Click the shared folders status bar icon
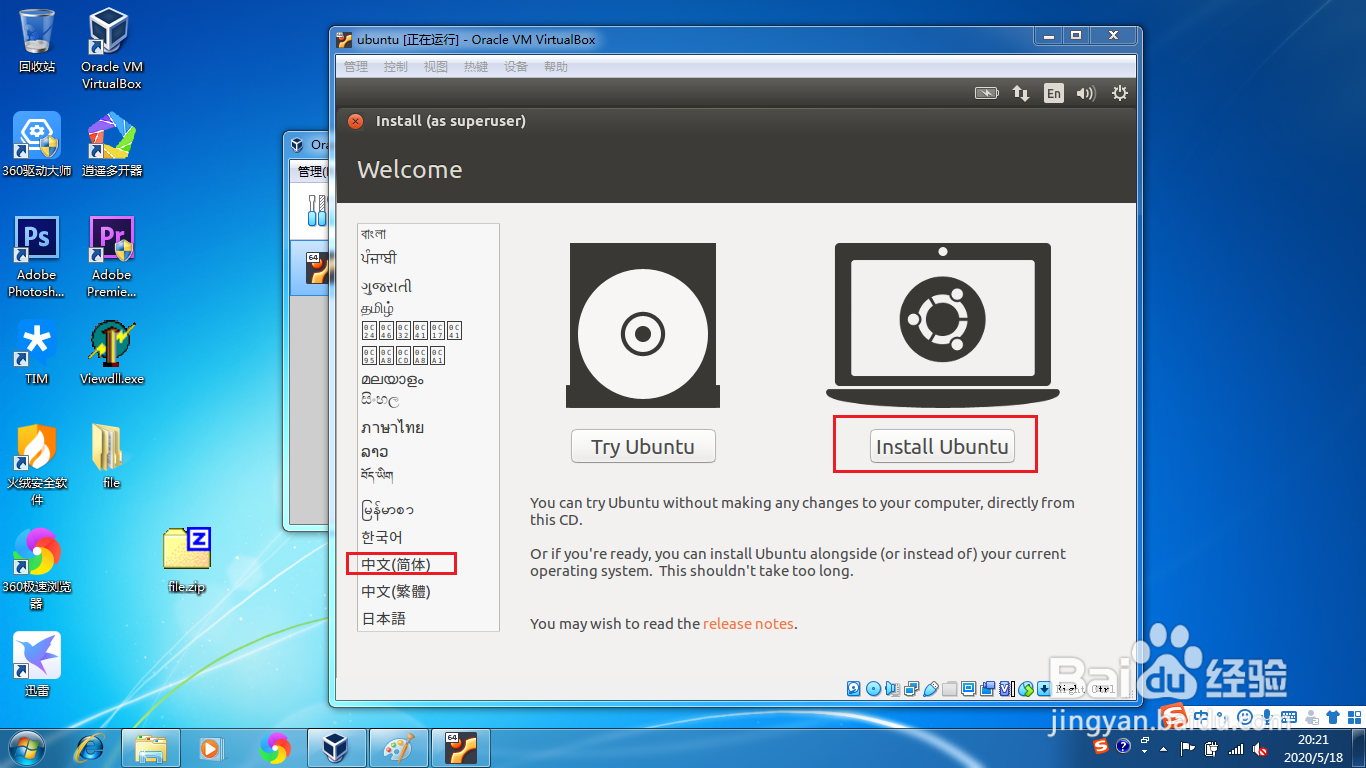Image resolution: width=1366 pixels, height=768 pixels. tap(950, 688)
